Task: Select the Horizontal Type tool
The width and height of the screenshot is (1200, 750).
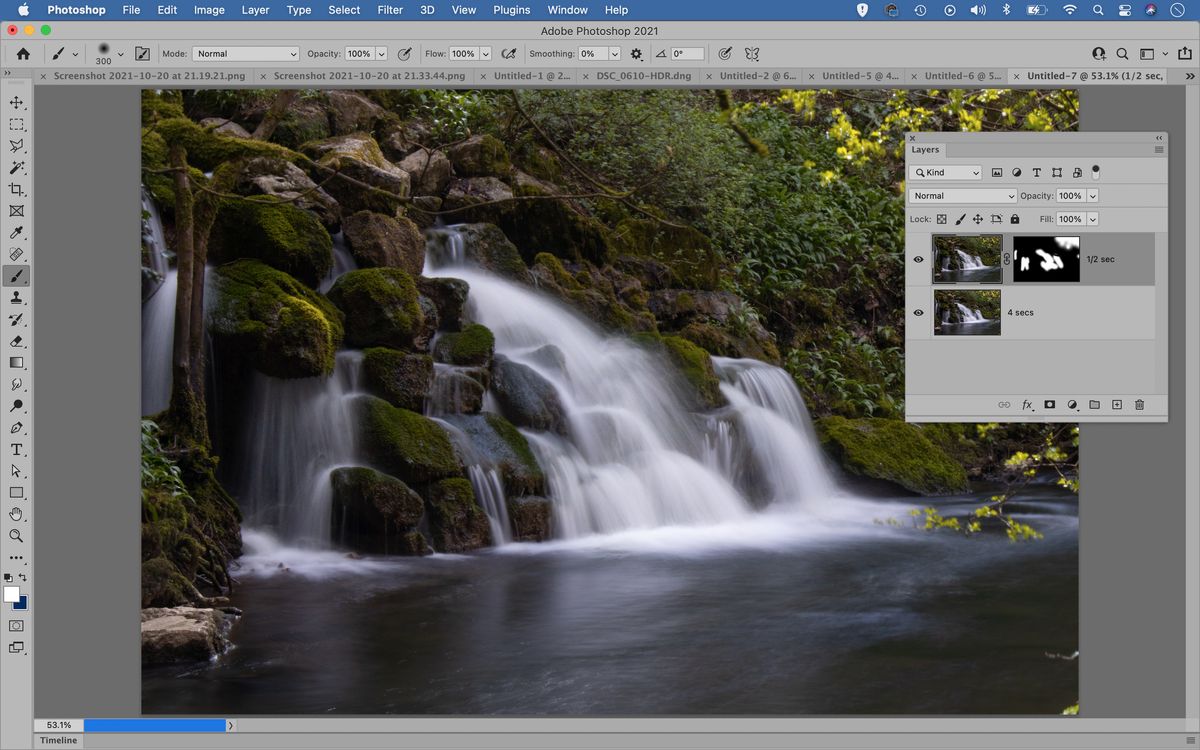Action: (16, 450)
